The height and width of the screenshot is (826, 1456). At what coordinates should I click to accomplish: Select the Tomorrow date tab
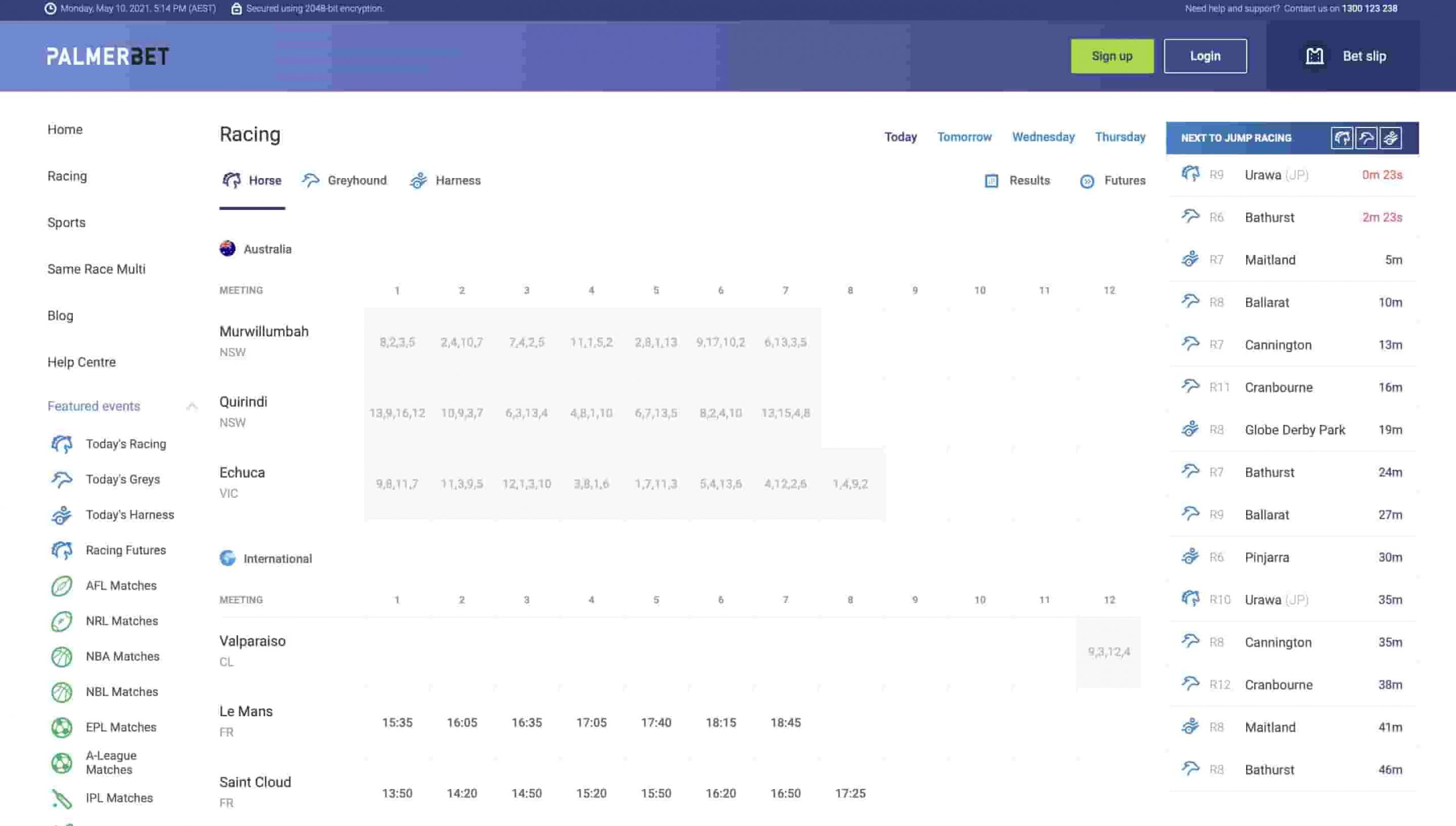pos(964,137)
